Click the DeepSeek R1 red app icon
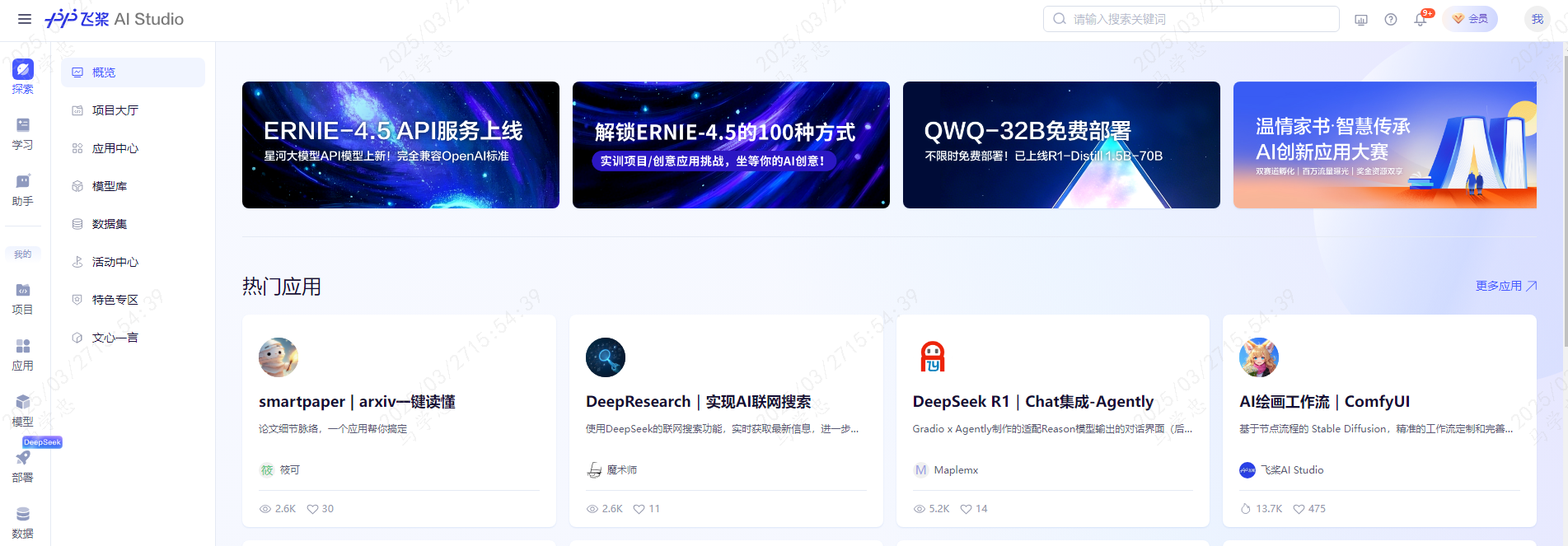The image size is (1568, 546). pos(933,357)
